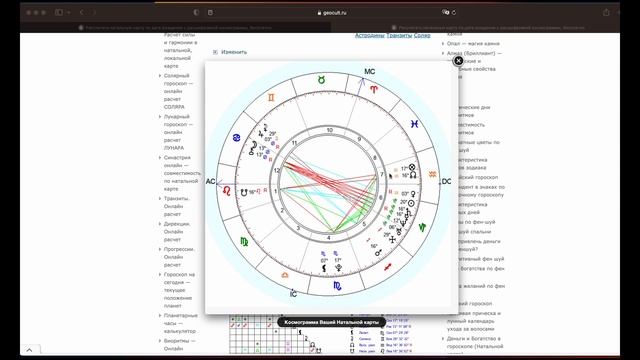Open the tab group dropdown chevron
Screen dimensions: 640x360
pos(68,13)
